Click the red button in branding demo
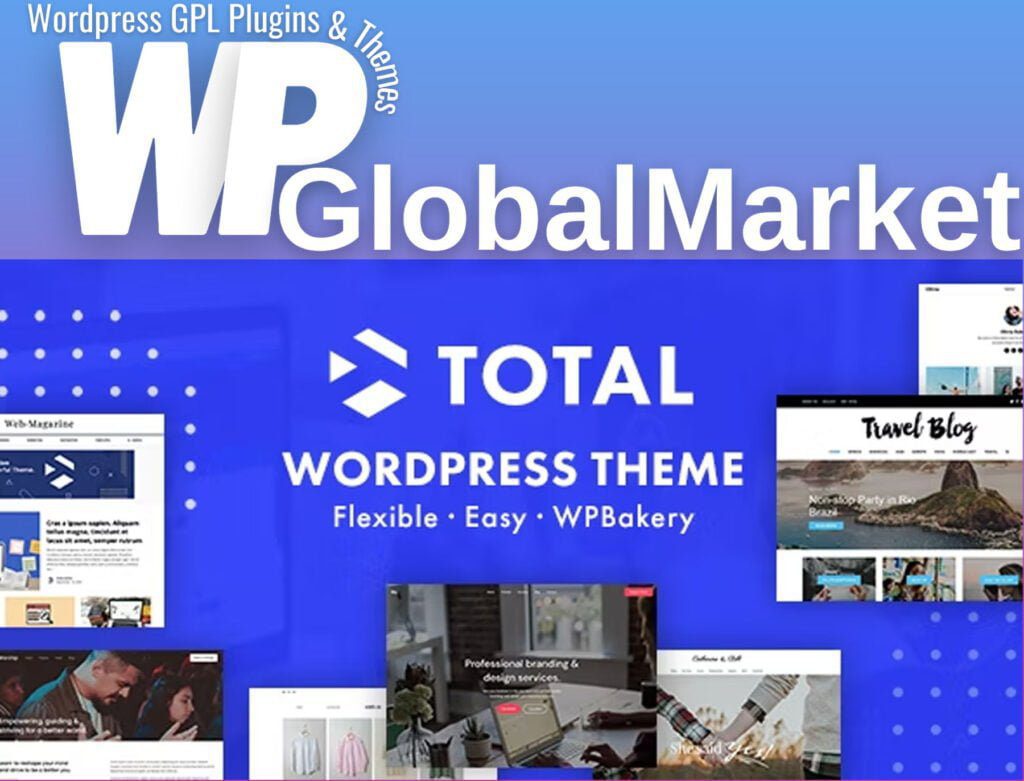1024x781 pixels. click(x=508, y=709)
